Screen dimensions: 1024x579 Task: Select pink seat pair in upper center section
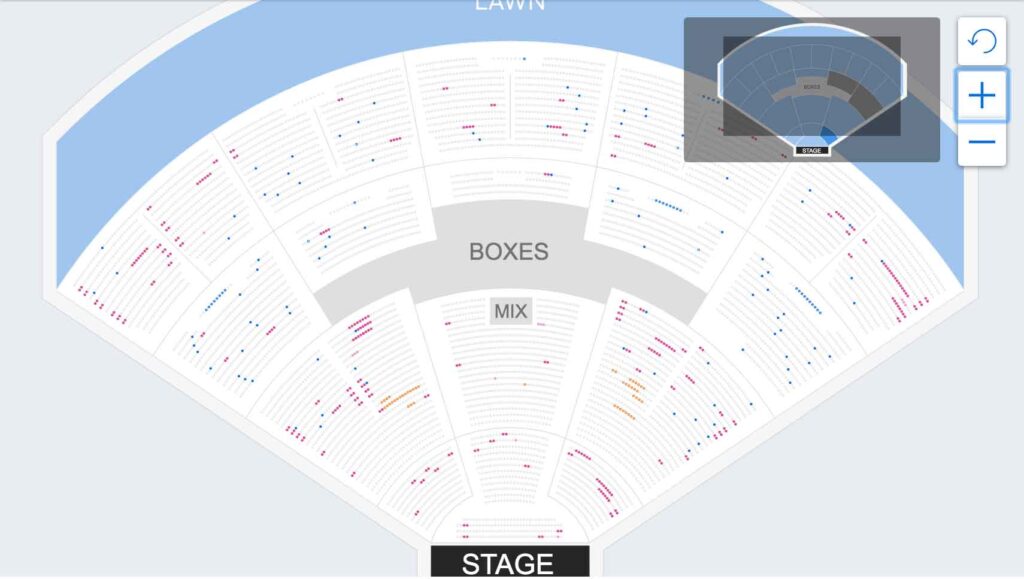[468, 127]
